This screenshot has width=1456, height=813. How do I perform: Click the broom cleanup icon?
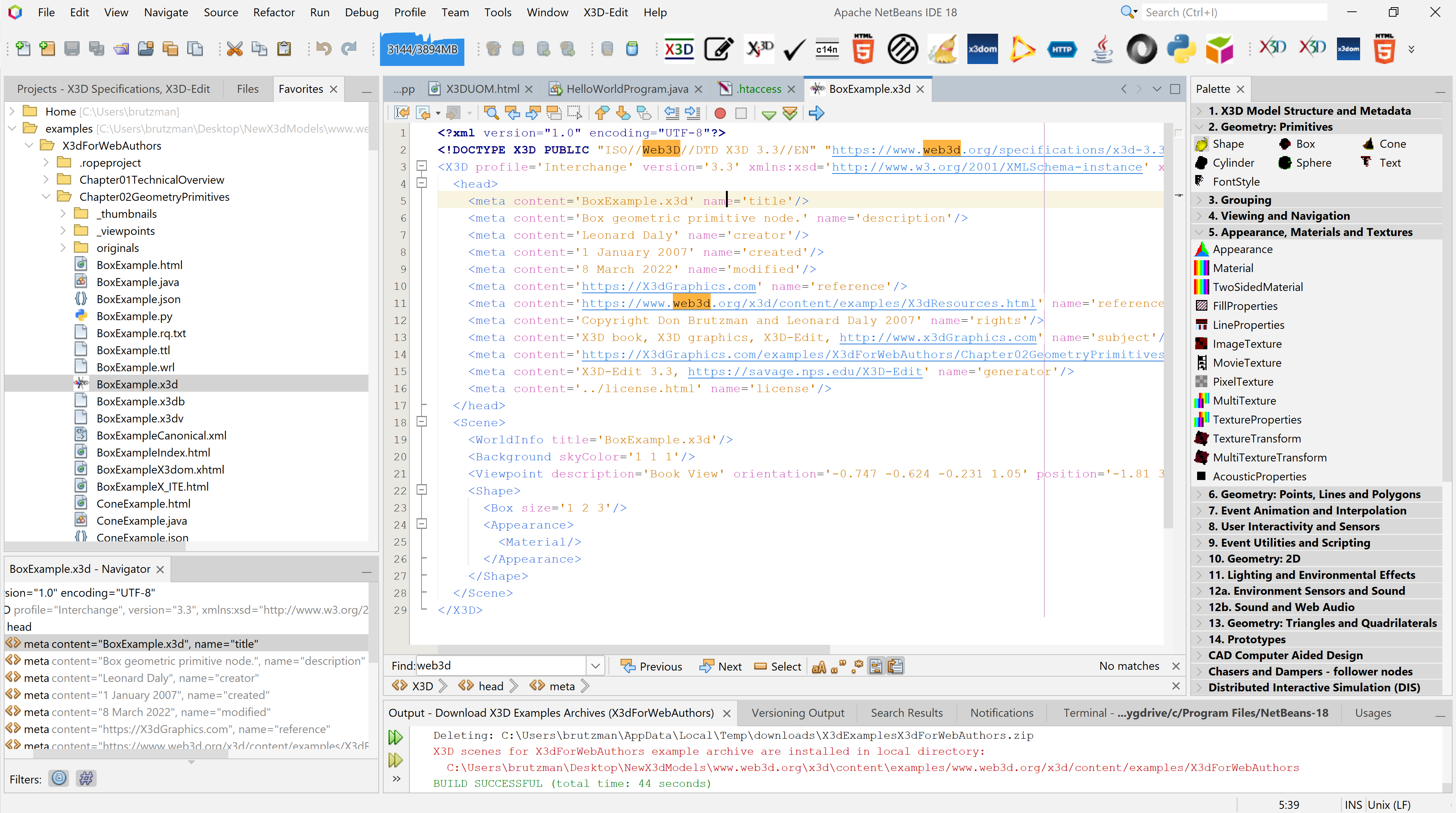[x=942, y=48]
